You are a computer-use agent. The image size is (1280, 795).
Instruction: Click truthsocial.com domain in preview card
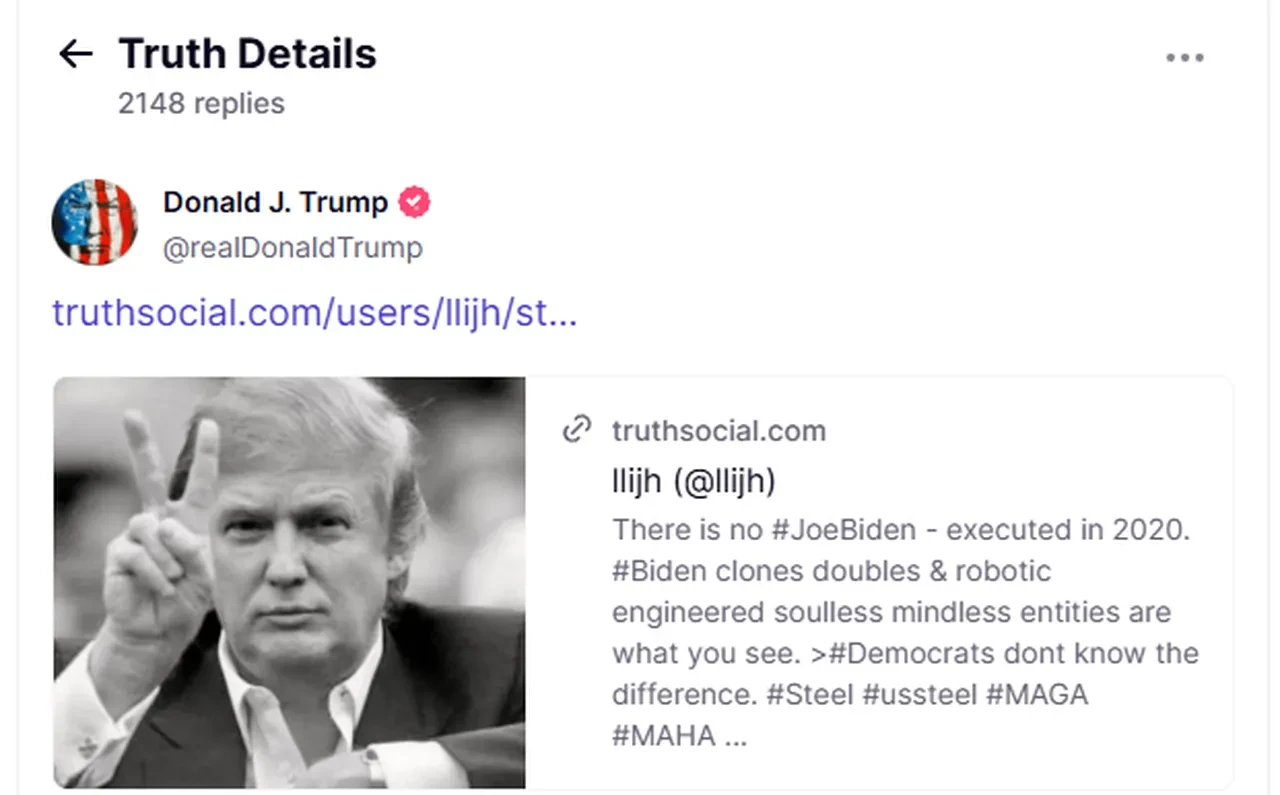(719, 431)
